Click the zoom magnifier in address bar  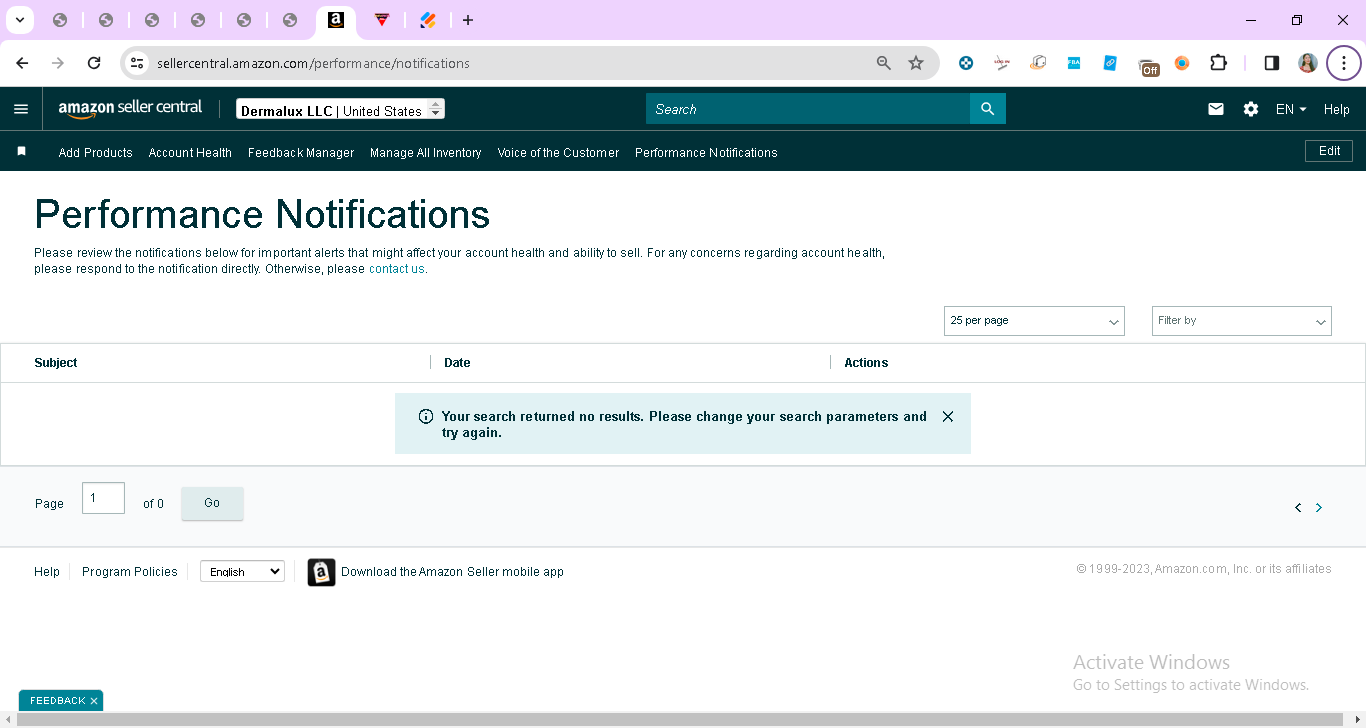point(884,63)
